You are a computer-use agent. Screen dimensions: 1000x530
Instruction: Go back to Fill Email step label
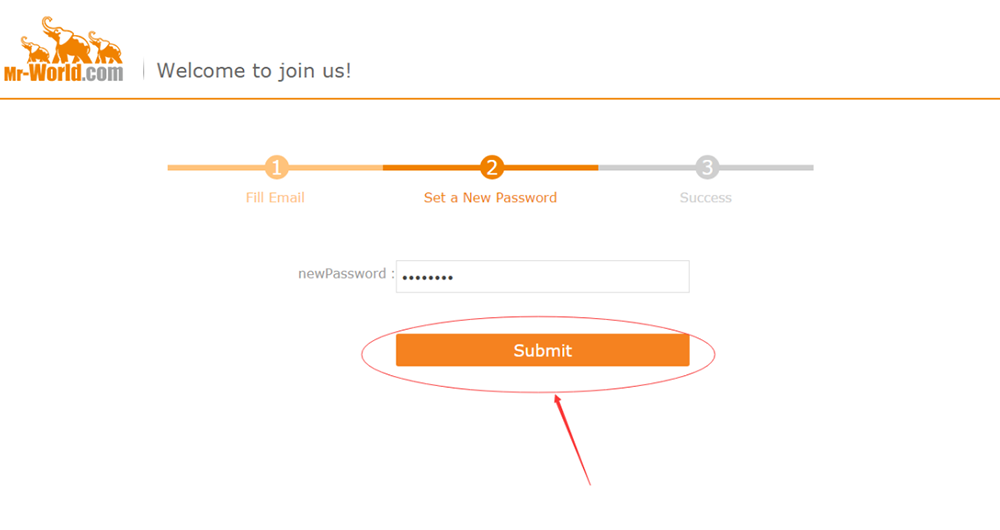point(275,198)
